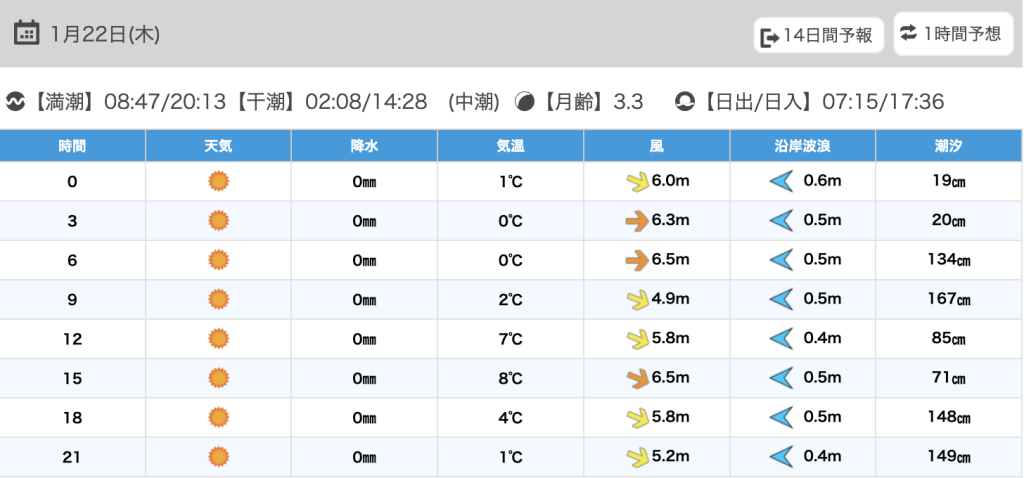This screenshot has width=1024, height=478.
Task: Select the 天気 column header
Action: click(218, 146)
